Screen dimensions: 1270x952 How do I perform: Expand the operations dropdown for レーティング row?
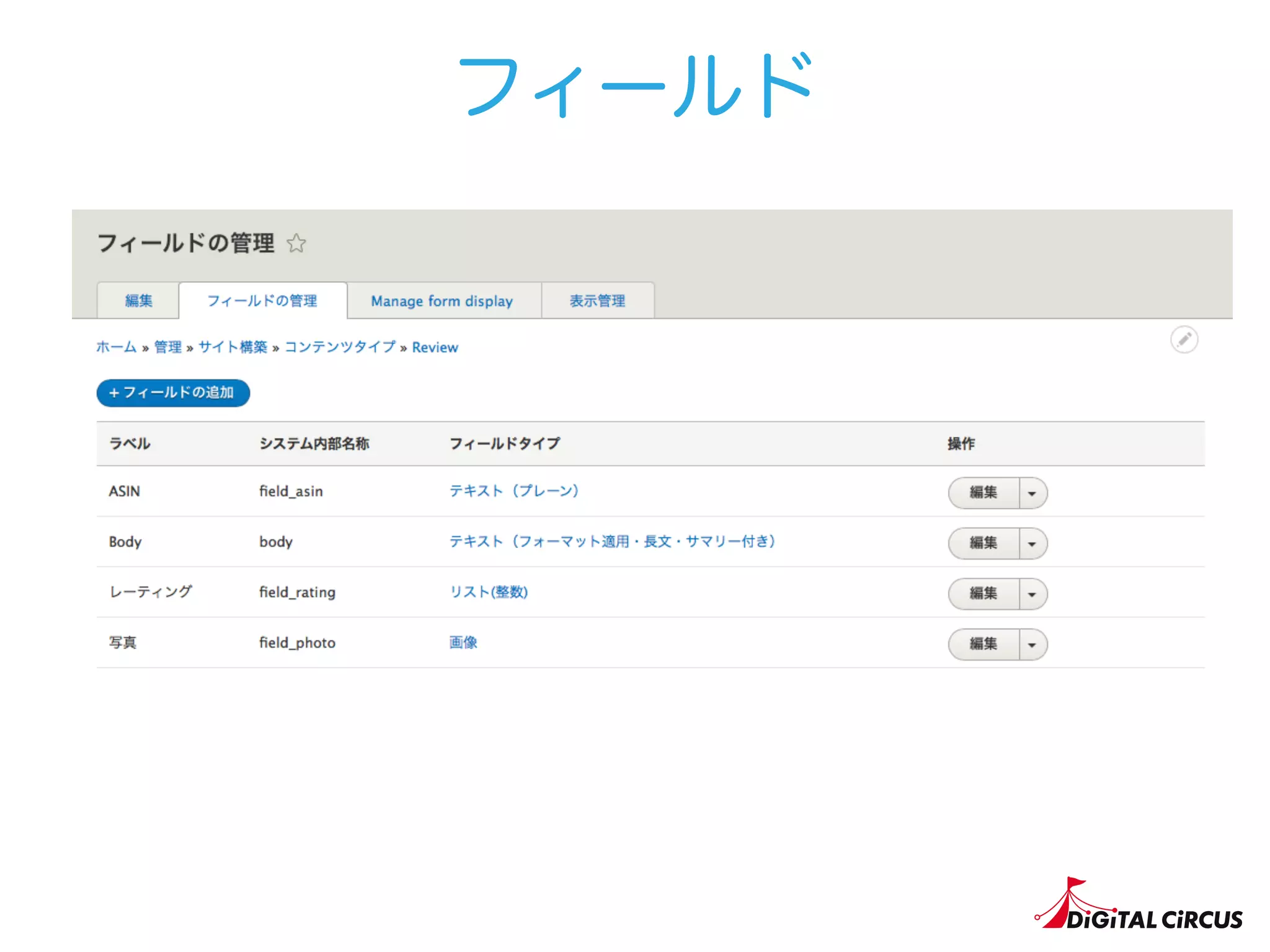click(x=1032, y=594)
